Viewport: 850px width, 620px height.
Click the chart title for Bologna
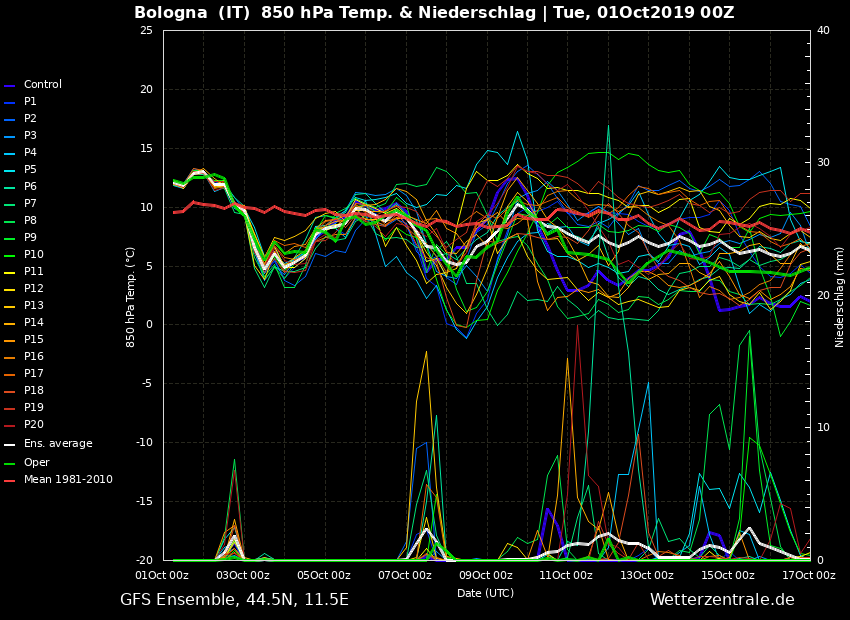pos(434,13)
